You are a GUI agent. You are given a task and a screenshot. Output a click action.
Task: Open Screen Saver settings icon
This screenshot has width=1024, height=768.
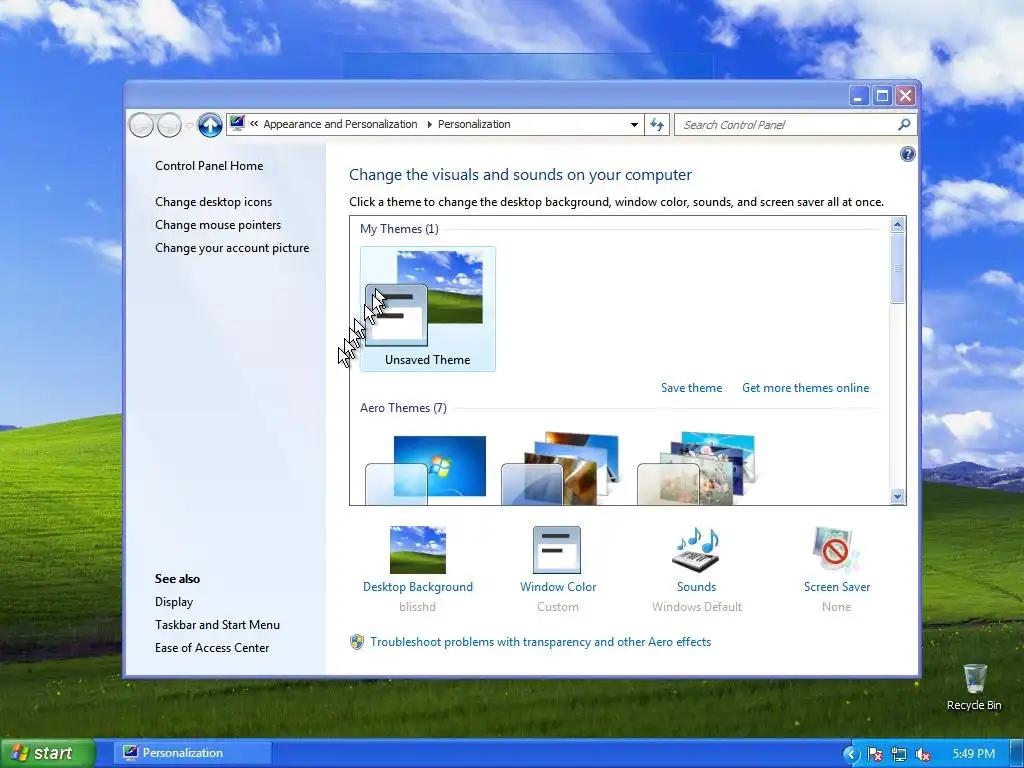click(x=837, y=550)
